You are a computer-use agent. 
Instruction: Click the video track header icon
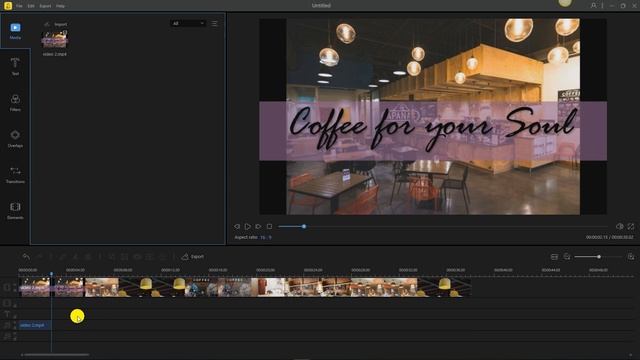[x=7, y=287]
